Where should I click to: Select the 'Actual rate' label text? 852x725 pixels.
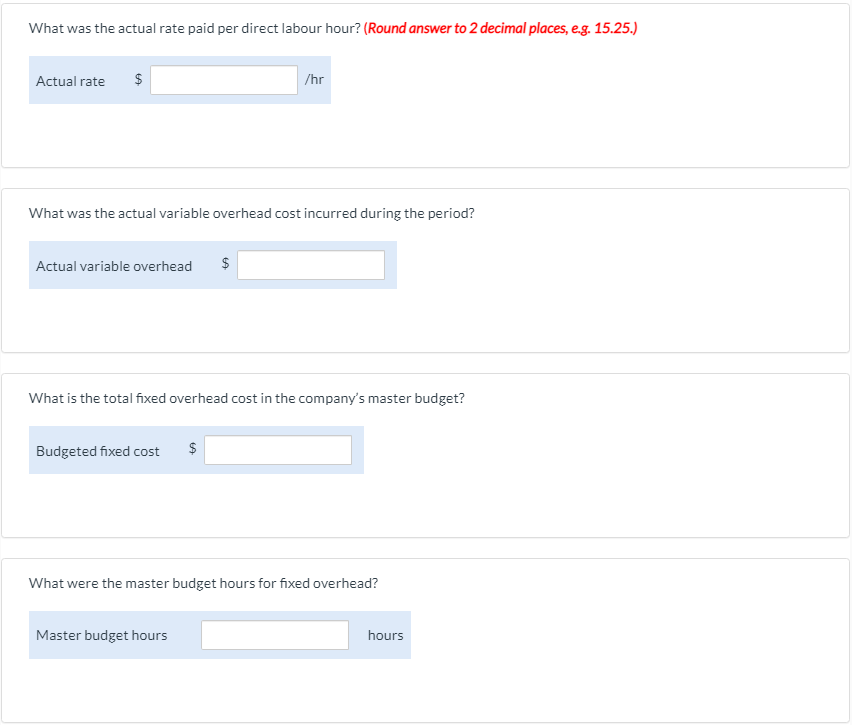(x=71, y=81)
